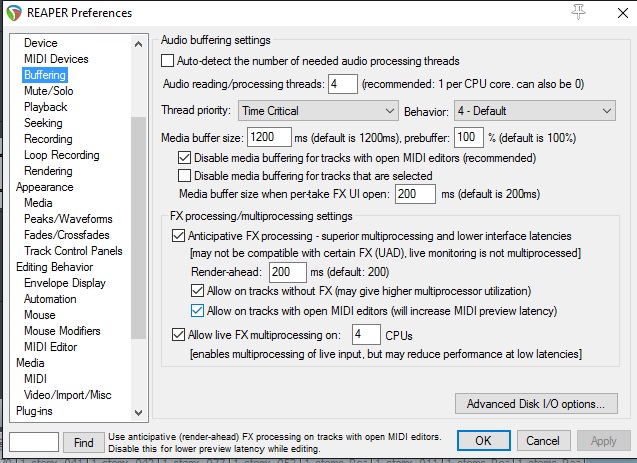Toggle allow on tracks without FX
Viewport: 637px width, 463px height.
coord(197,291)
